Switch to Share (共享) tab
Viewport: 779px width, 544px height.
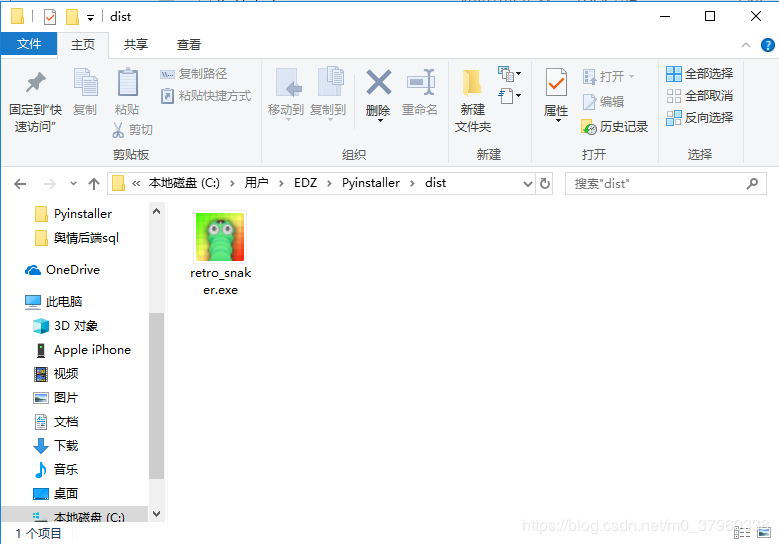pyautogui.click(x=136, y=45)
